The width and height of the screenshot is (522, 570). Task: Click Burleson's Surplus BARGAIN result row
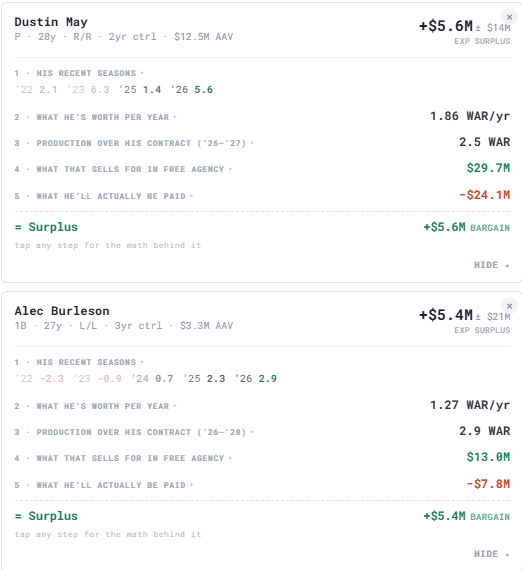tap(262, 516)
